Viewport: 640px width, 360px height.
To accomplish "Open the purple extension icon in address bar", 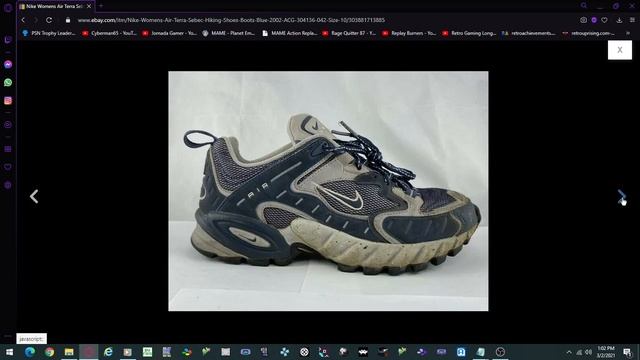I will pos(594,20).
